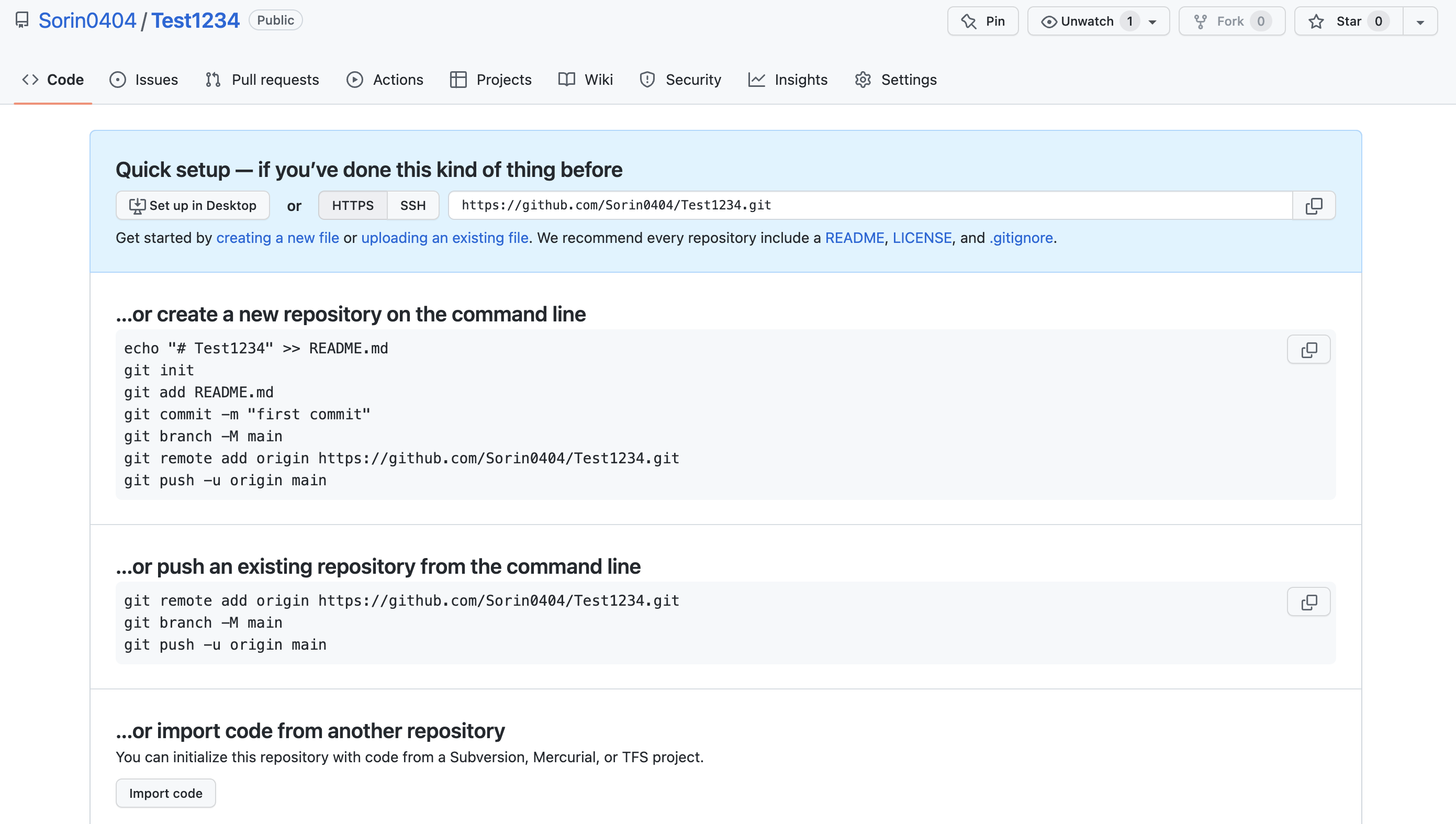Click the Unwatch watcher count badge showing 1

click(1129, 21)
